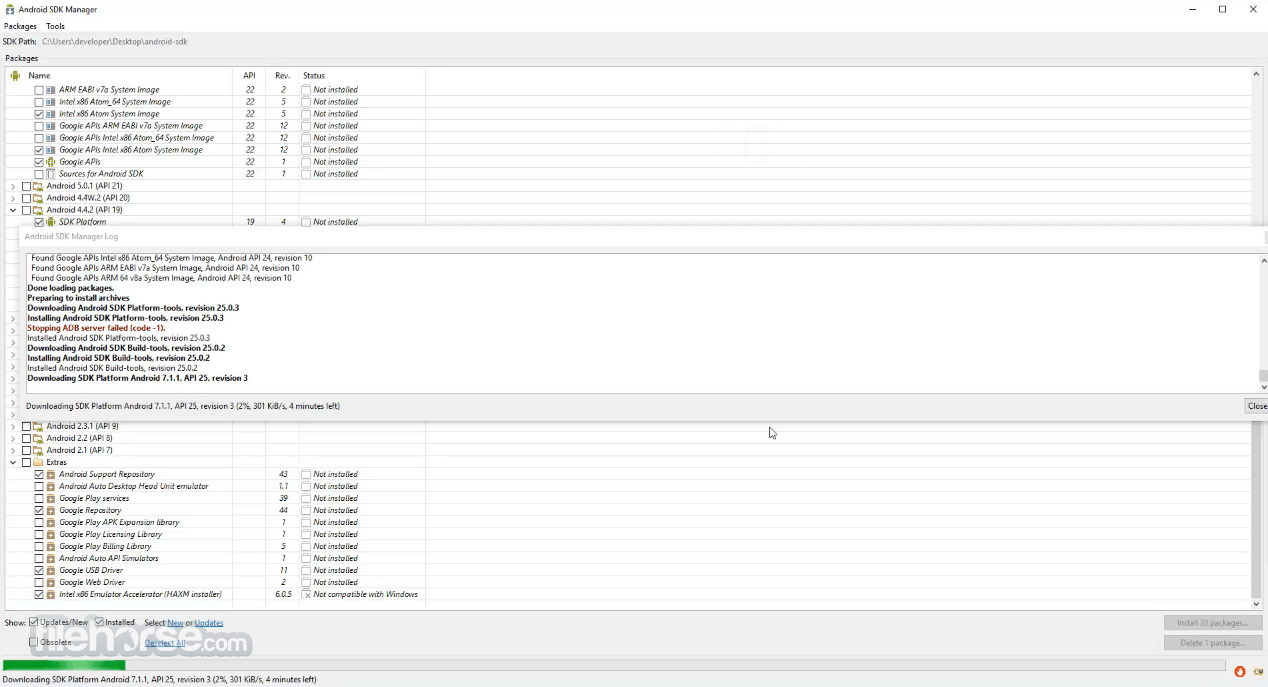Viewport: 1268px width, 687px height.
Task: Click the SDK Platform android icon
Action: click(x=51, y=222)
